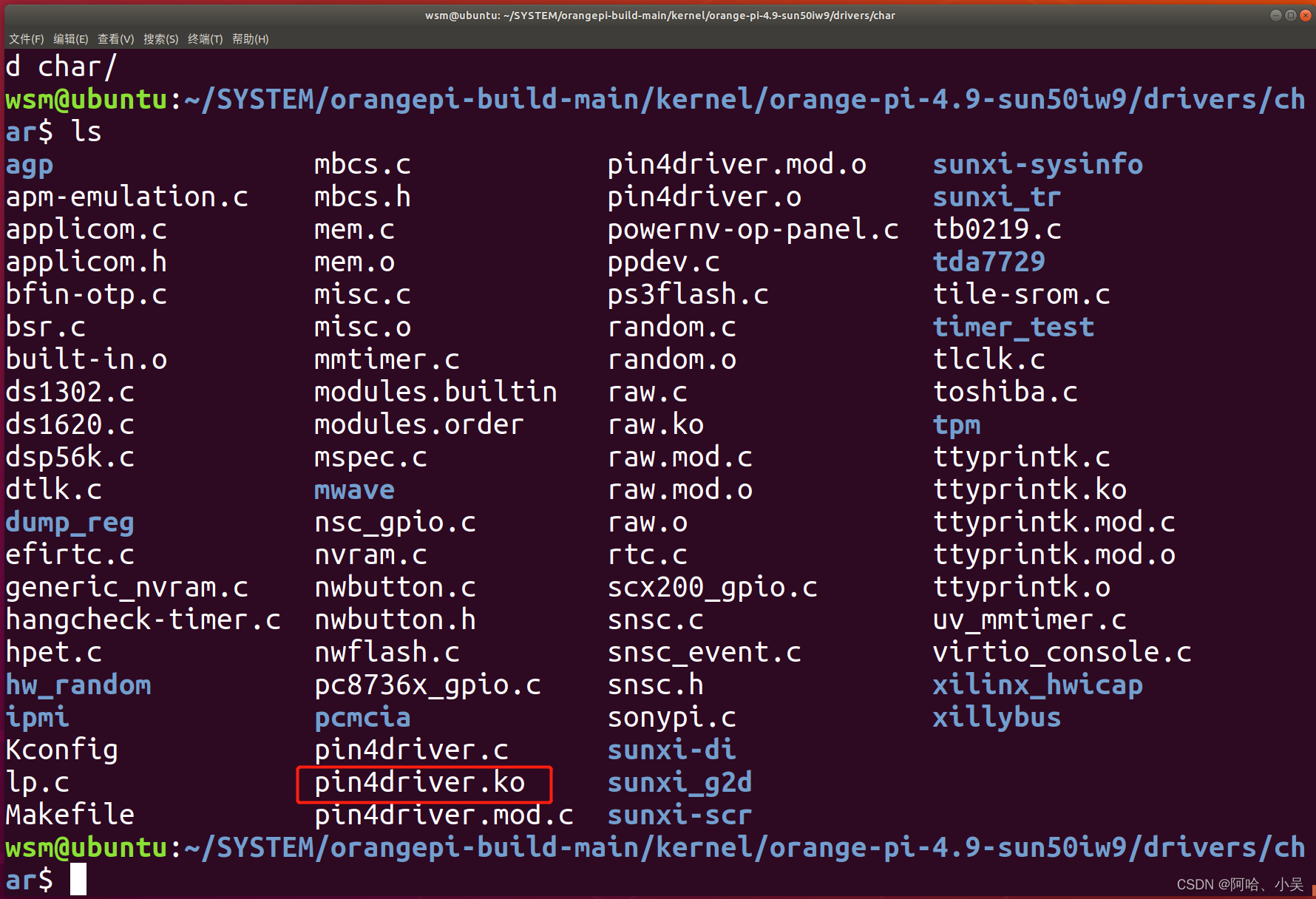
Task: Open the 帮助(H) menu
Action: [x=251, y=39]
